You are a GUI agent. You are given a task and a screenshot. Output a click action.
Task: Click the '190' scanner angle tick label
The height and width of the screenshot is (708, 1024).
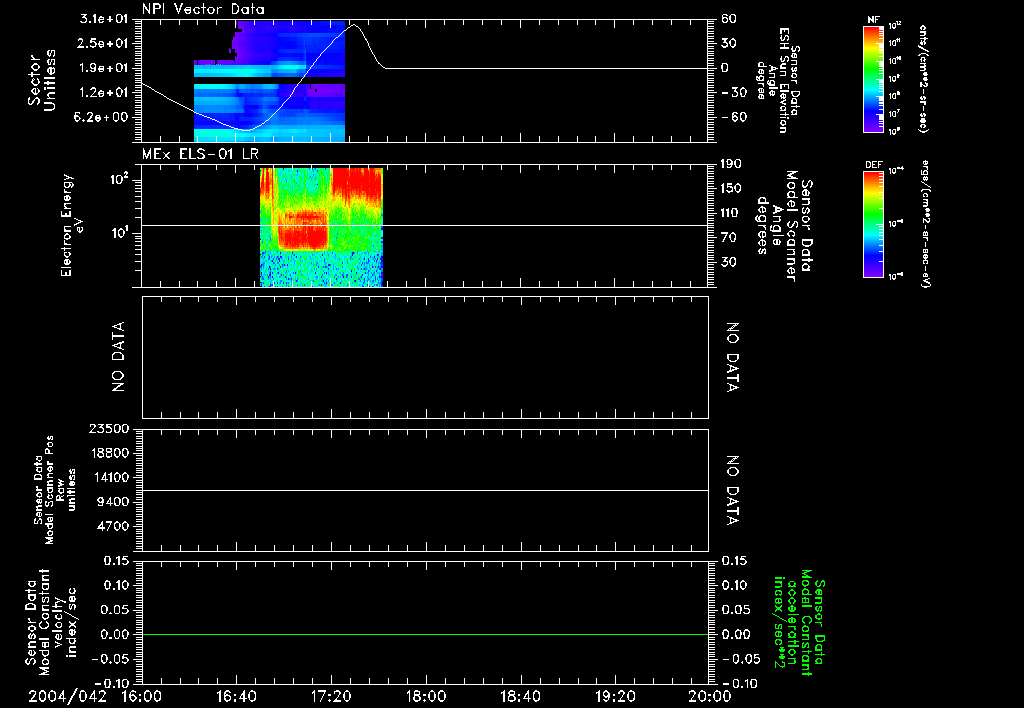coord(732,164)
